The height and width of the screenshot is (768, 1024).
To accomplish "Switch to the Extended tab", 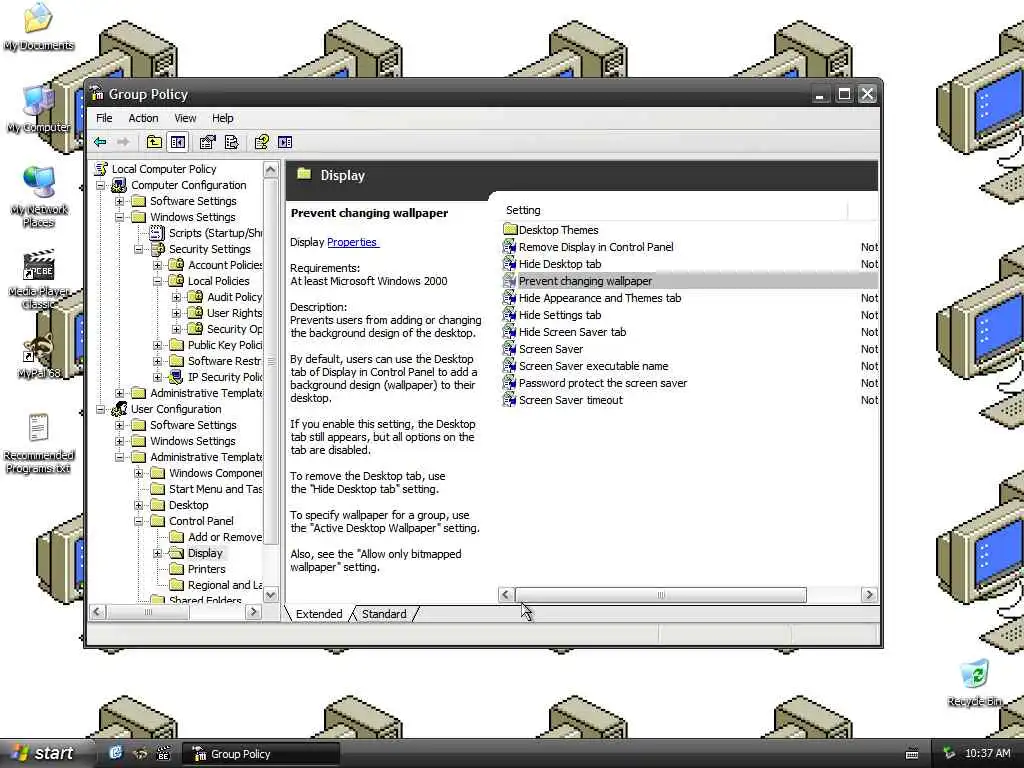I will pyautogui.click(x=319, y=614).
